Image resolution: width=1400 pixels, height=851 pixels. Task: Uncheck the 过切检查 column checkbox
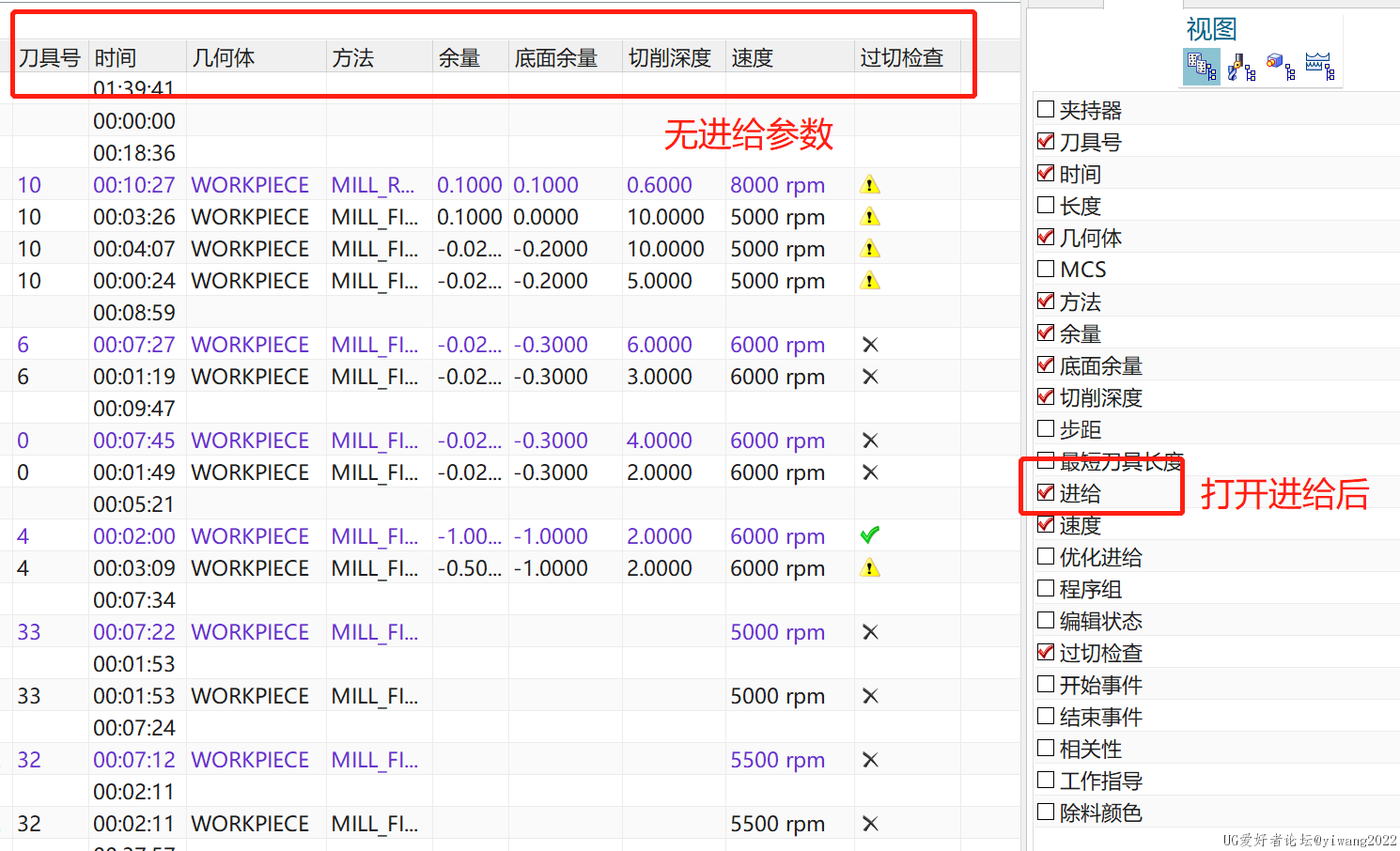point(1045,652)
